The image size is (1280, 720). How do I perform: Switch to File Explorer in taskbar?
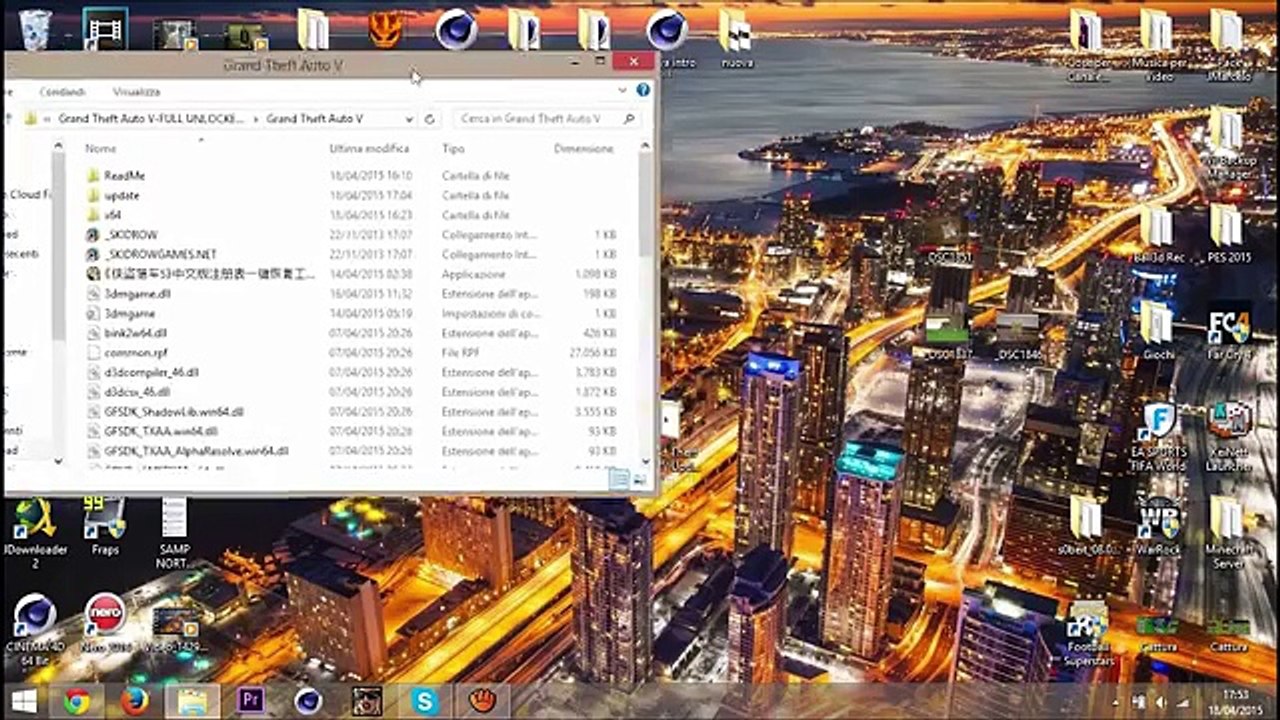(192, 701)
